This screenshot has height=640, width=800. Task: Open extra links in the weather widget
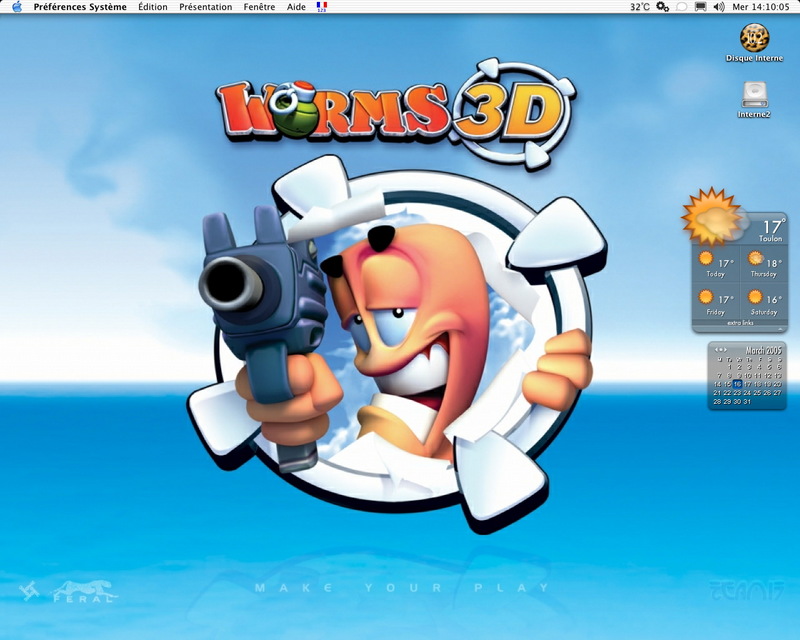click(x=740, y=323)
